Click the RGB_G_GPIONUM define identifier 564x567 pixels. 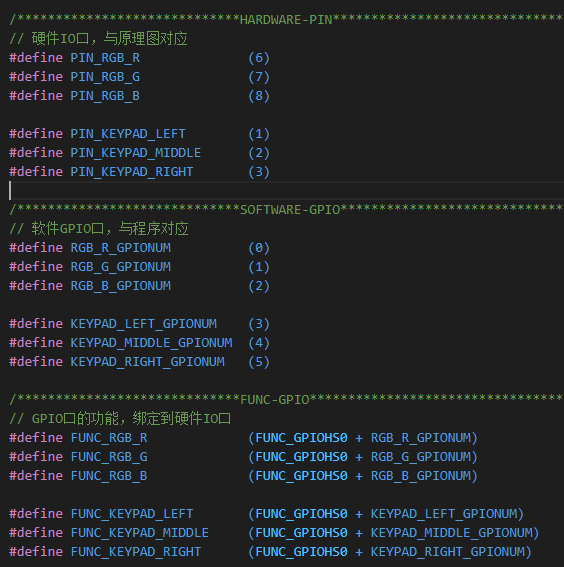[x=120, y=267]
